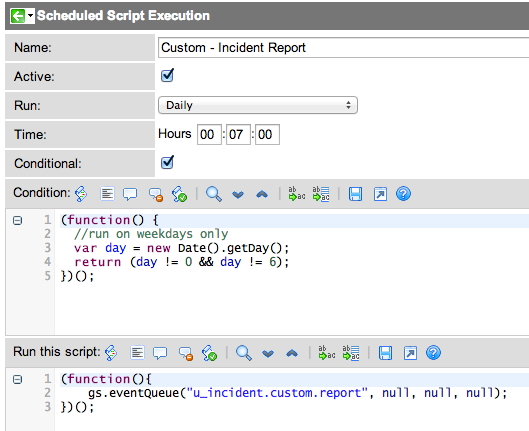The height and width of the screenshot is (431, 529).
Task: Click Comment icon in Run this script toolbar
Action: click(160, 353)
